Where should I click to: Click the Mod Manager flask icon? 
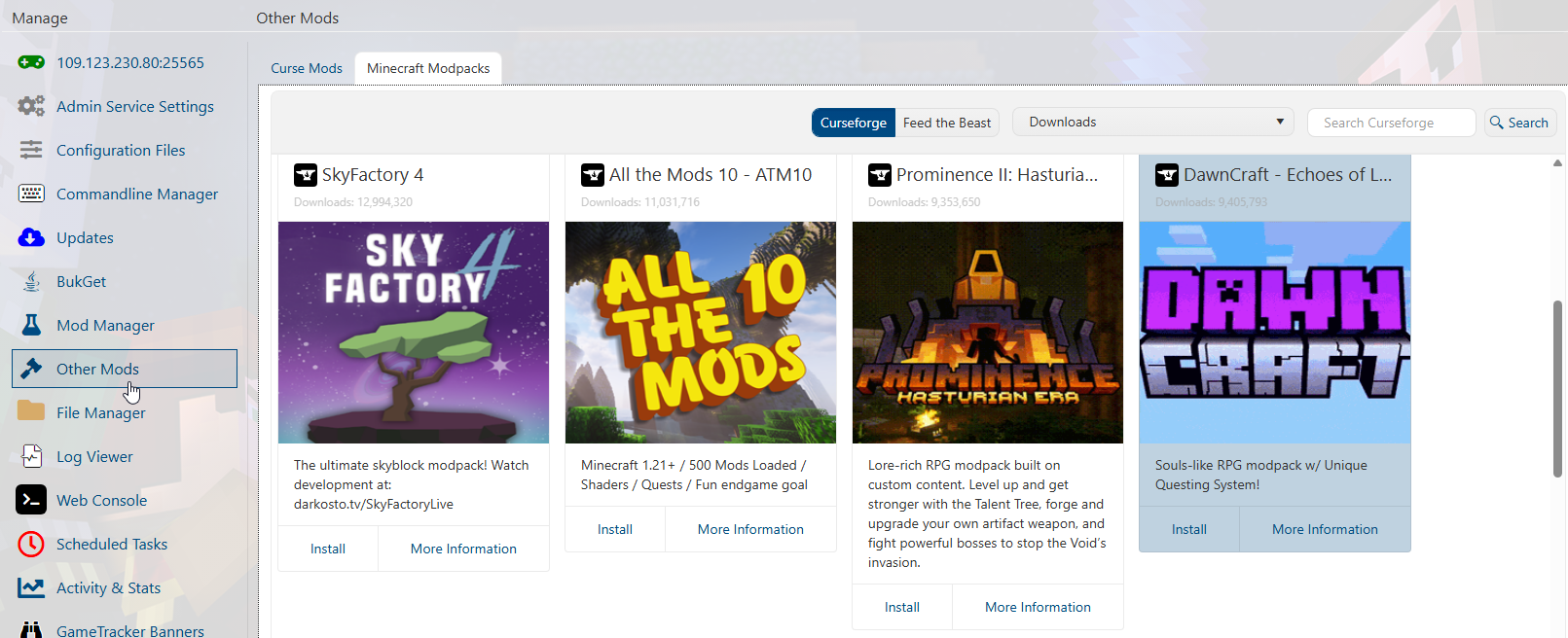click(31, 325)
